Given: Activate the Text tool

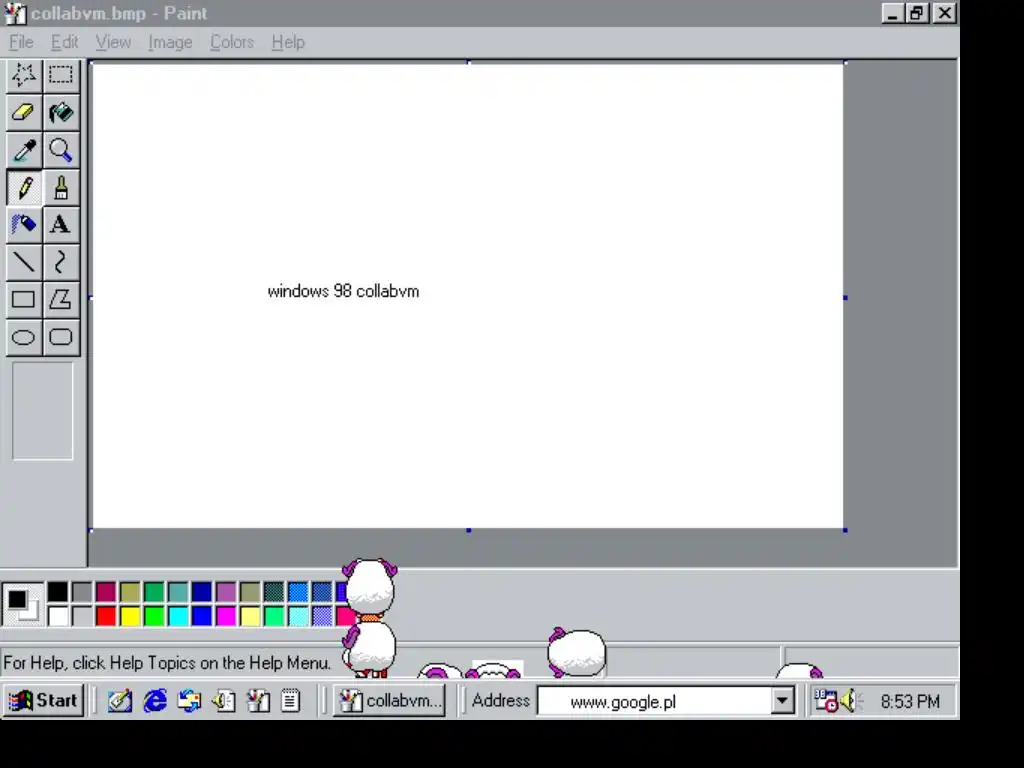Looking at the screenshot, I should coord(61,225).
